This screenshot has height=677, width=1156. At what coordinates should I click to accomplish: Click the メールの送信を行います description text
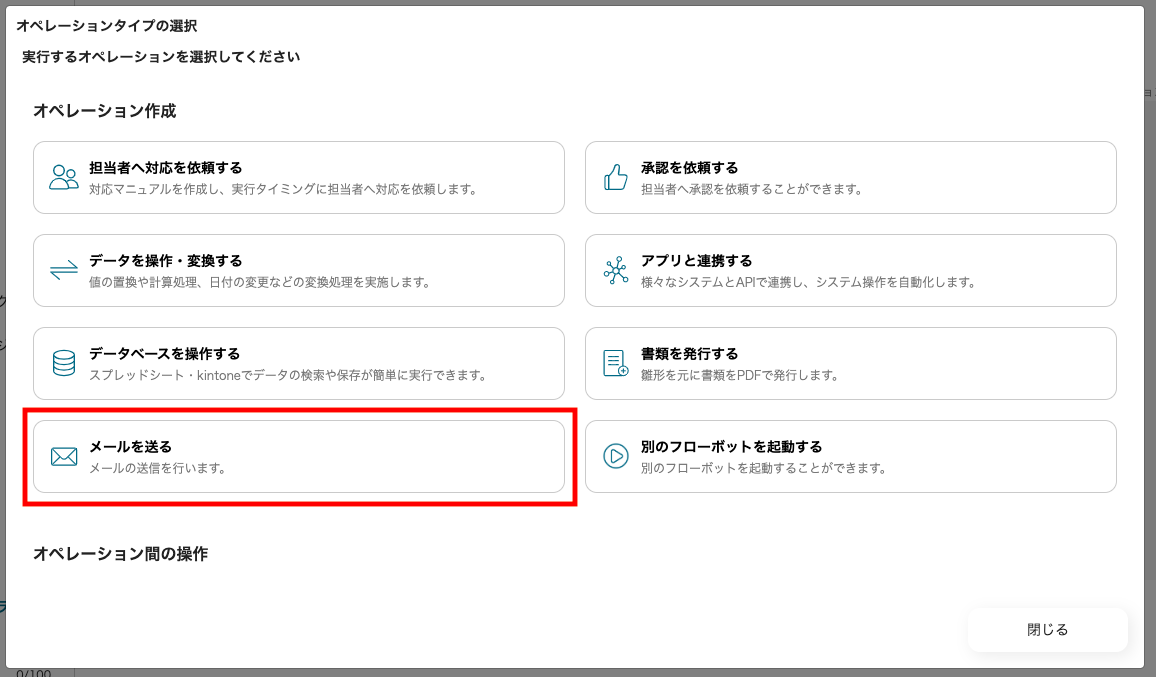pyautogui.click(x=157, y=468)
